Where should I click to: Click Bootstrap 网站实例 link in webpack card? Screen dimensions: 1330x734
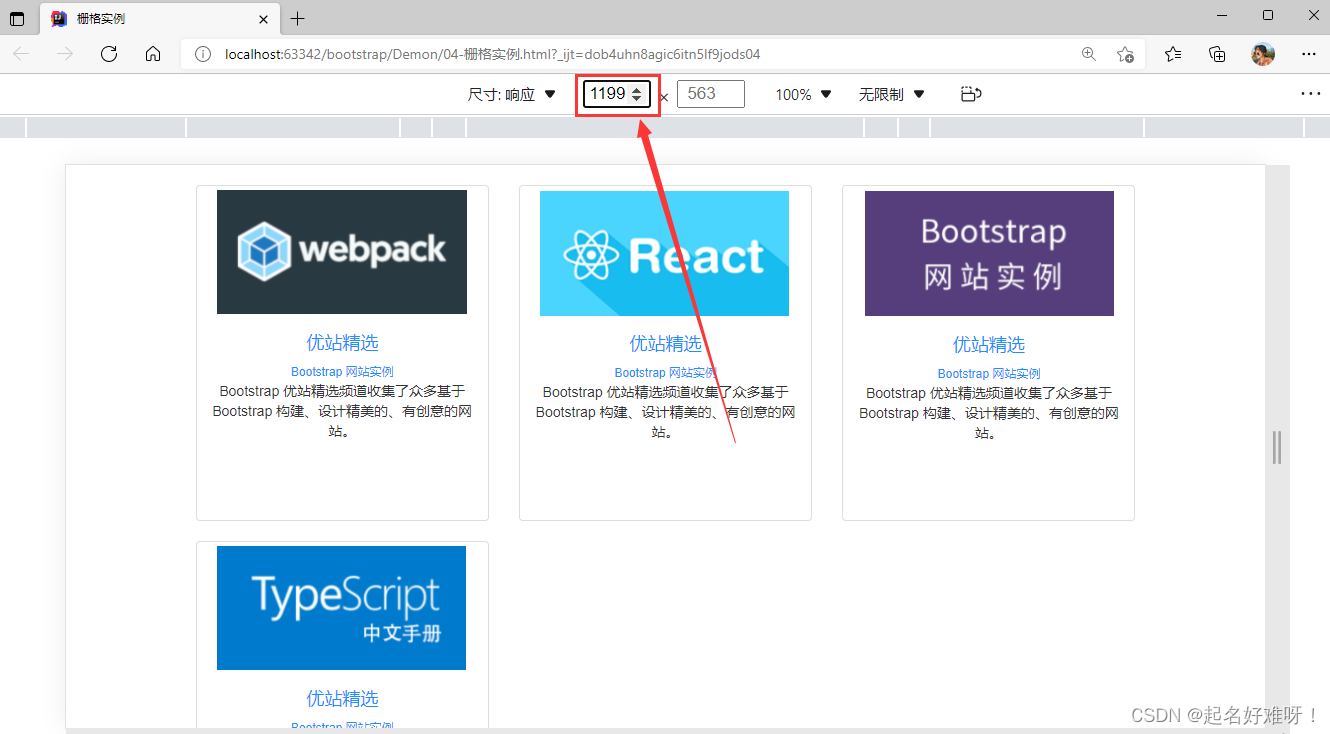point(342,372)
